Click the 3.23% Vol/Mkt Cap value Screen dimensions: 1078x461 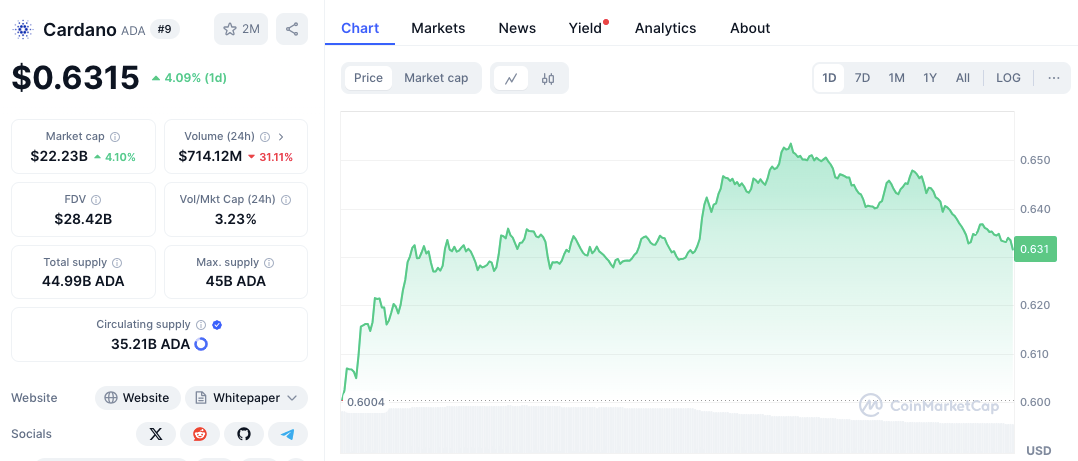coord(236,220)
